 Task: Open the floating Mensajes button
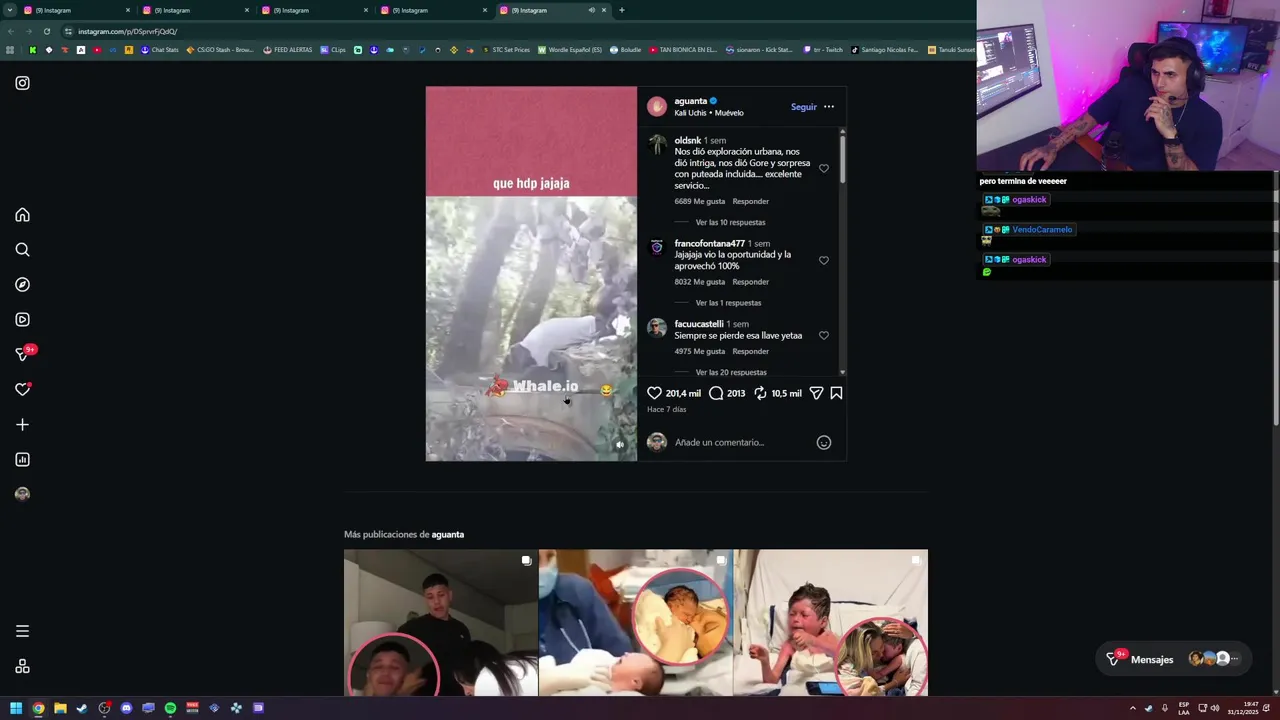1173,659
